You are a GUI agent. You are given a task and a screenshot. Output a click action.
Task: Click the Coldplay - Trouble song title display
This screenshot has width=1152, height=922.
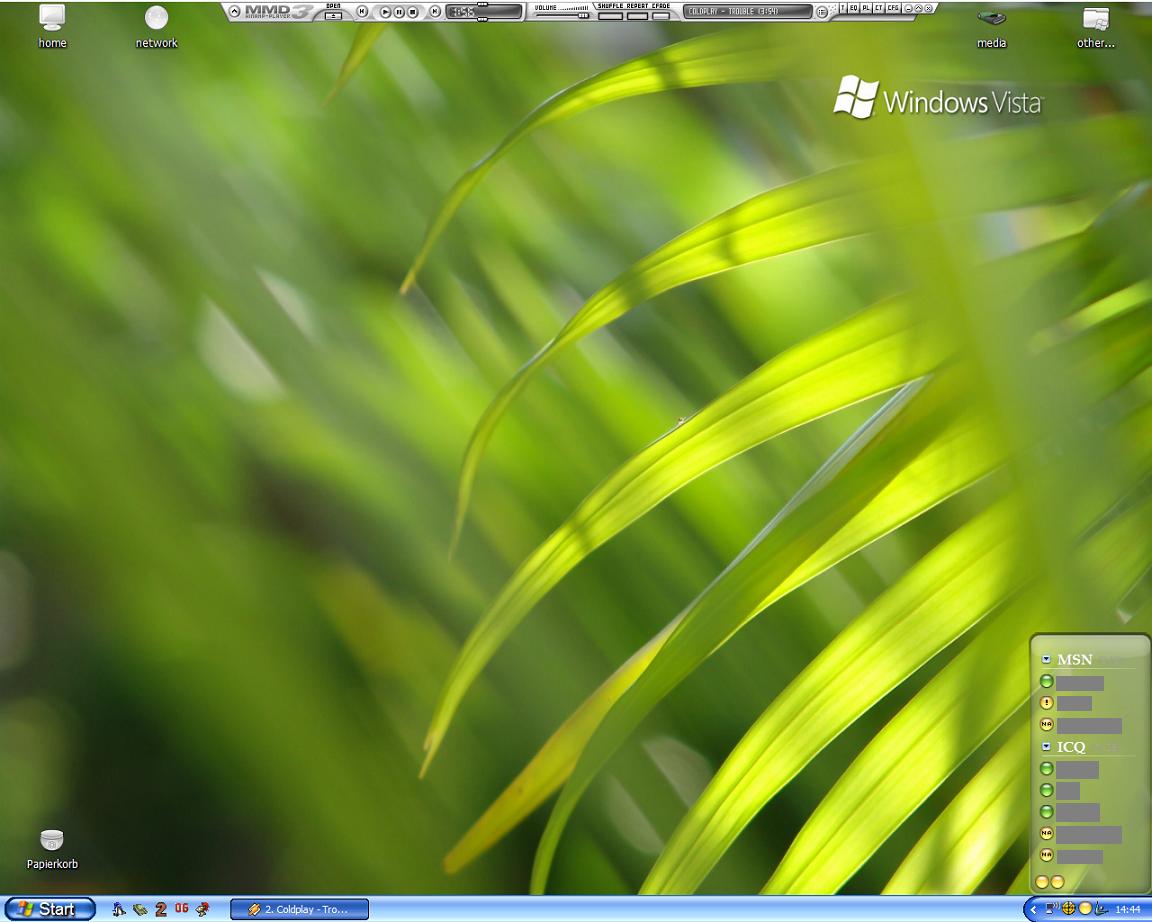(x=747, y=11)
